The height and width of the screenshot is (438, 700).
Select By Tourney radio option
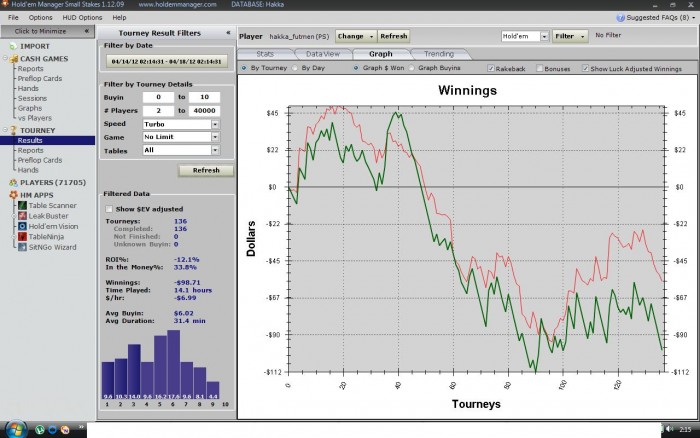[244, 68]
